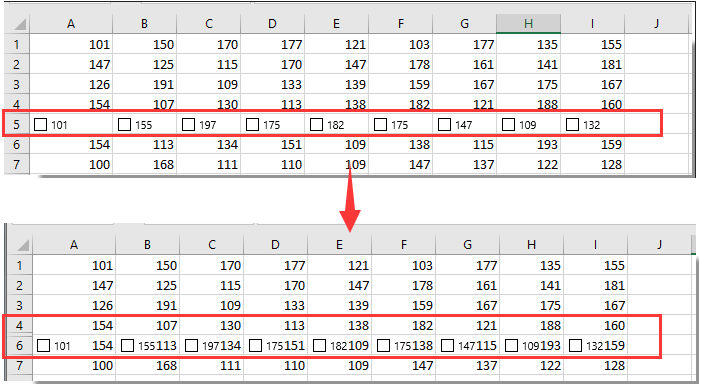Tick column F's 175 checkbox in lower sheet

(x=383, y=345)
